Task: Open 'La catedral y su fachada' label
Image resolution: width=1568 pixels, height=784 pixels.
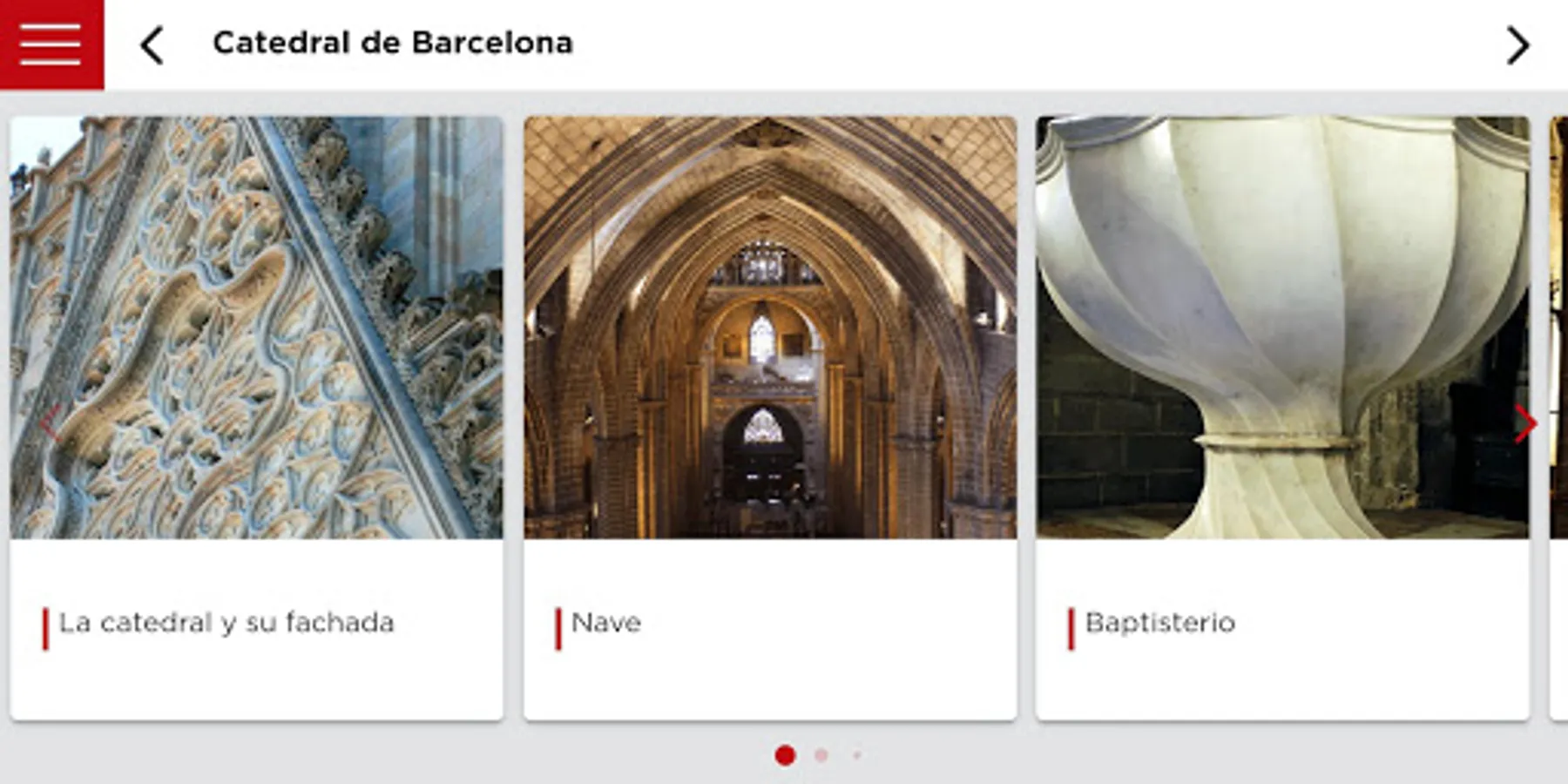Action: (226, 623)
